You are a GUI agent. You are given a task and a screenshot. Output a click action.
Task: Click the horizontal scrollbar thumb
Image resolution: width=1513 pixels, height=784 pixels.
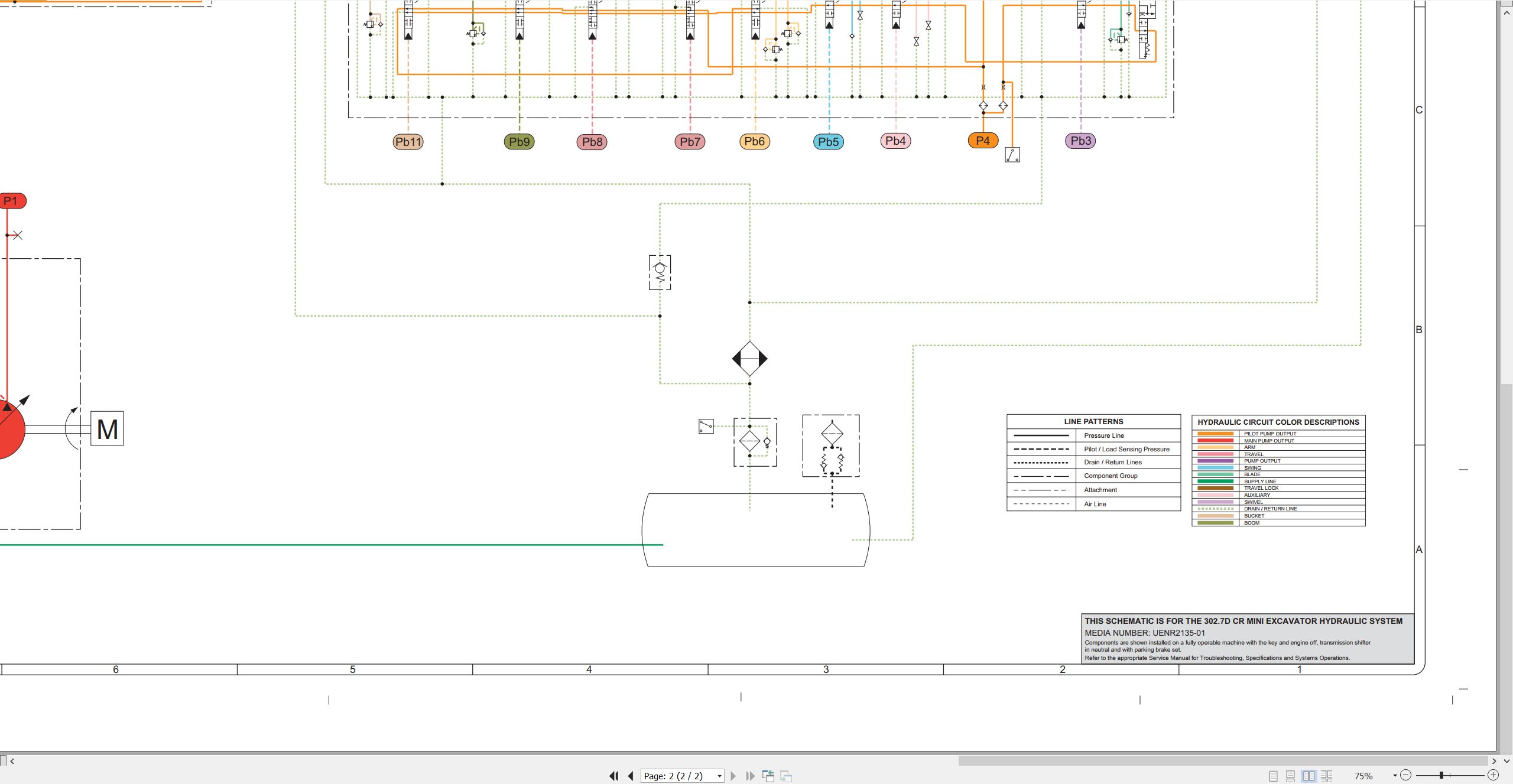(1222, 761)
